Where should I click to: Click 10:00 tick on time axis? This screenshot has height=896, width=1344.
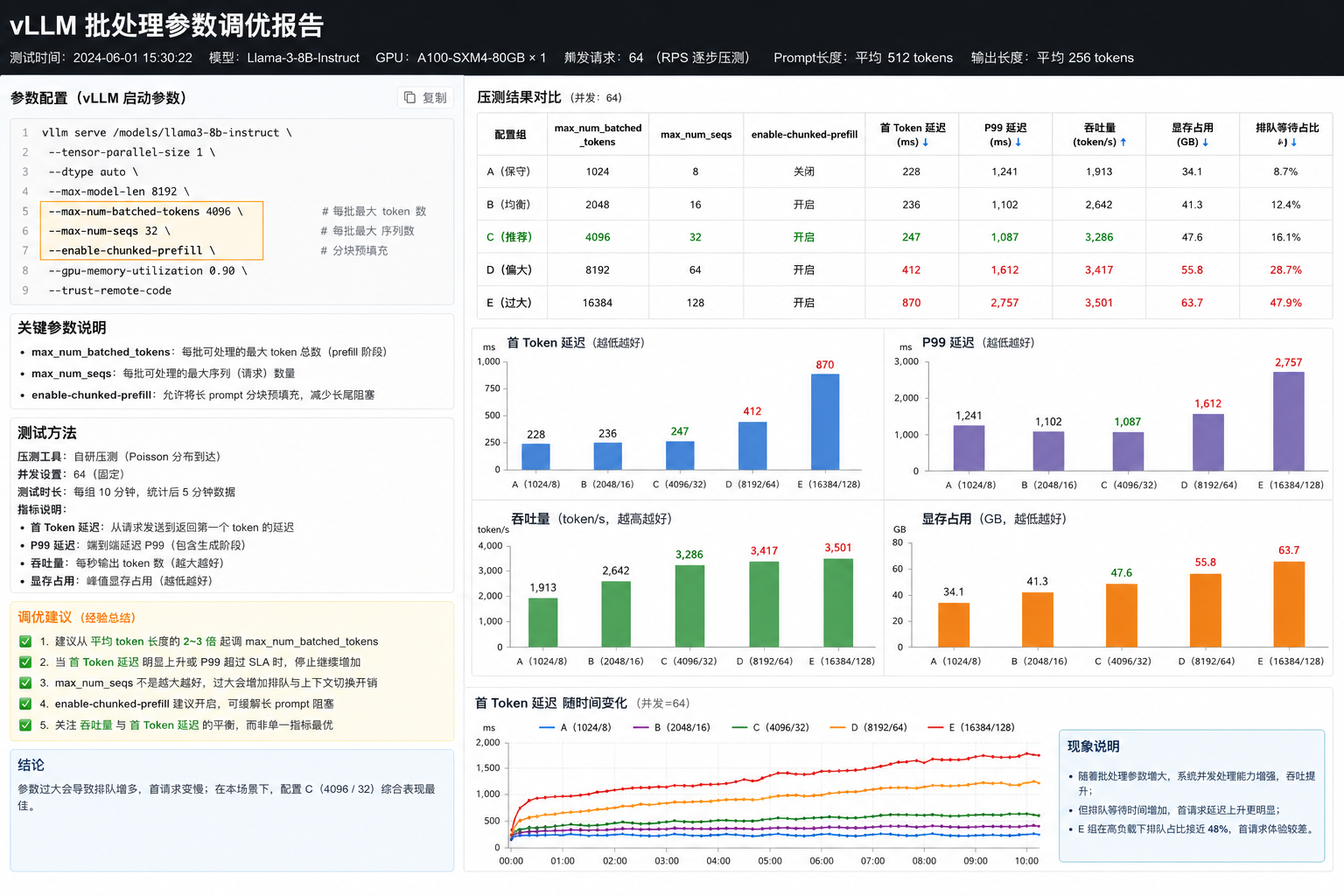[1026, 861]
